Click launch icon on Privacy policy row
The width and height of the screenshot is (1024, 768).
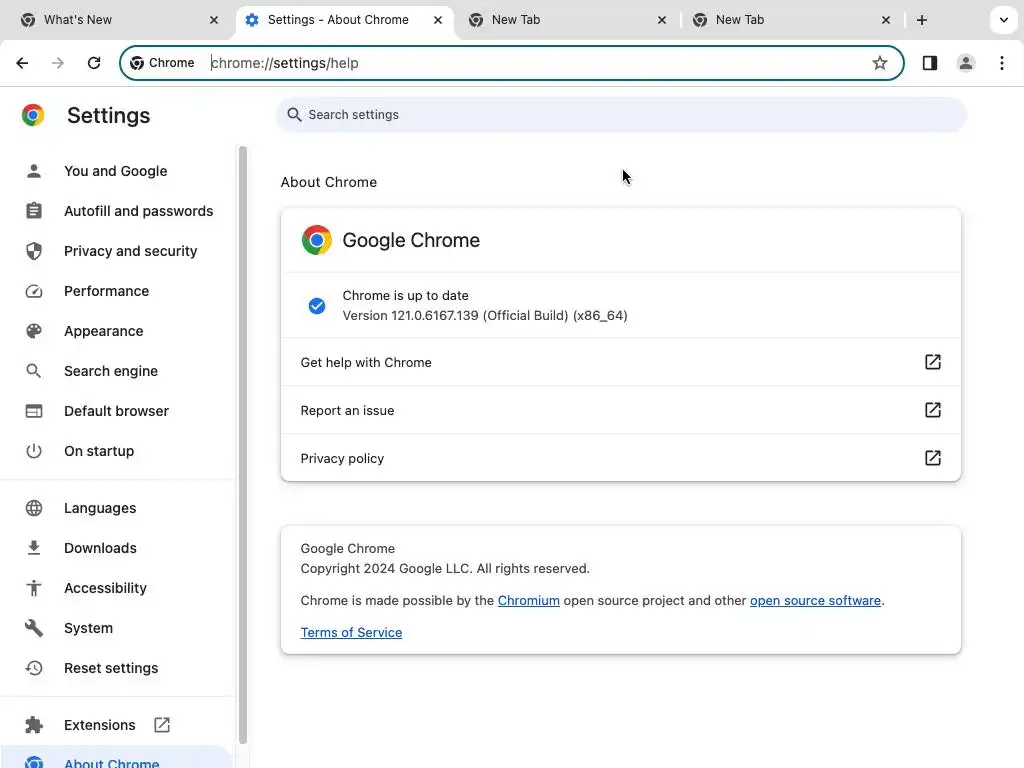click(x=933, y=458)
